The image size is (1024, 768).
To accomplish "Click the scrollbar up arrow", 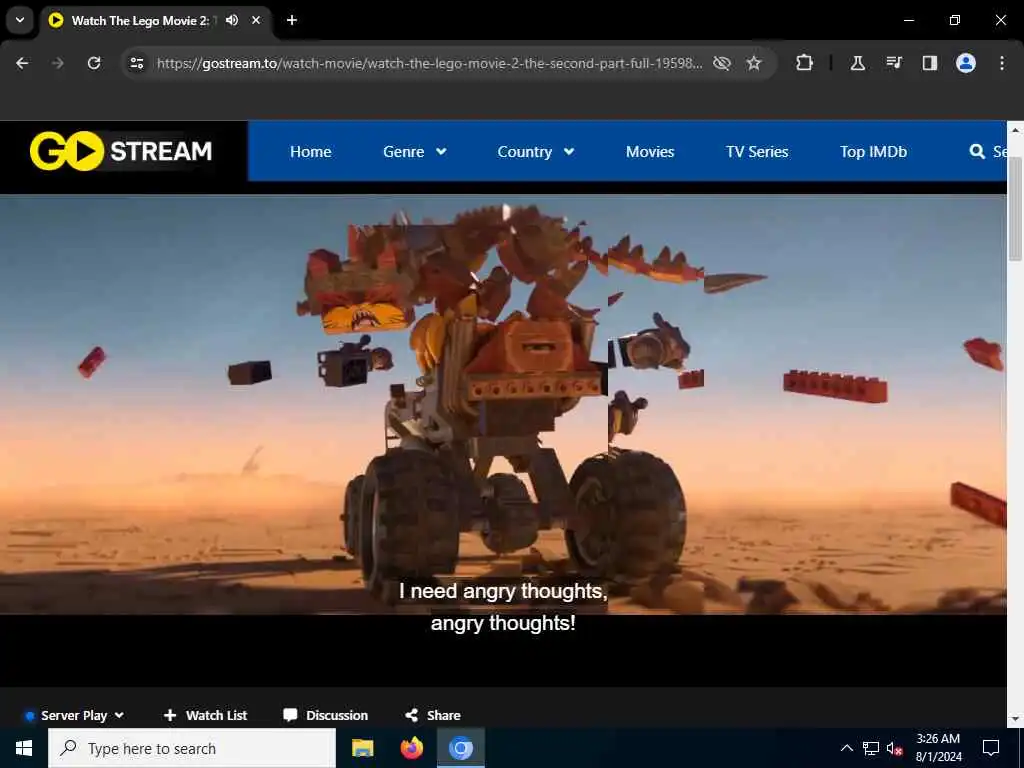I will pyautogui.click(x=1015, y=129).
